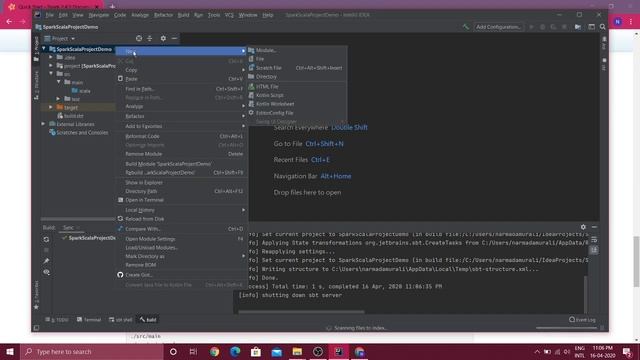
Task: Select Show in Explorer in context menu
Action: 181,182
